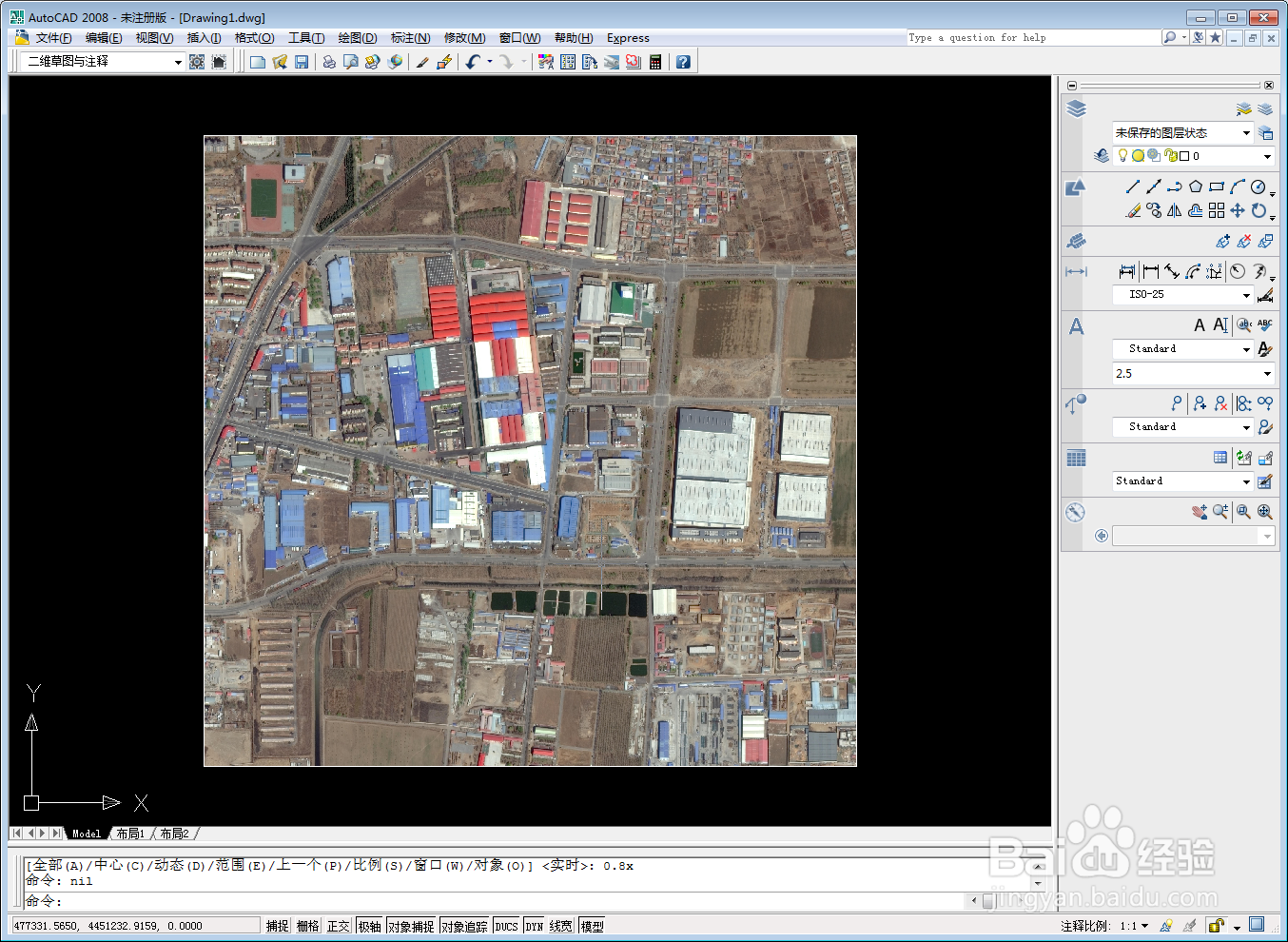
Task: Click the 模型 button in status bar
Action: point(592,926)
